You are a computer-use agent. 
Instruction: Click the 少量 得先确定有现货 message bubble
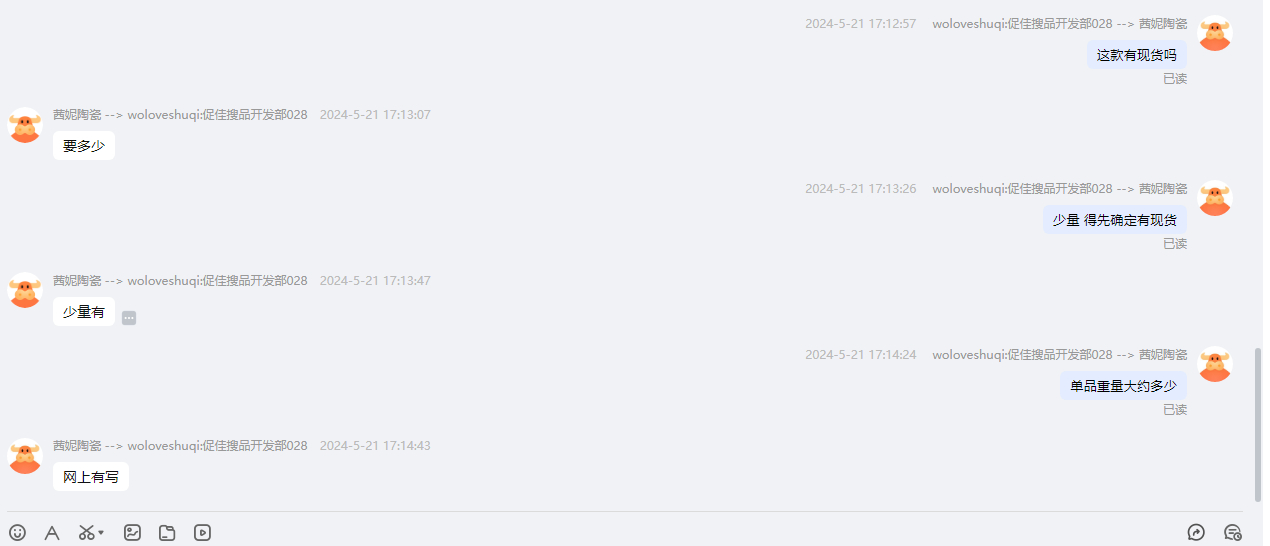click(1115, 220)
